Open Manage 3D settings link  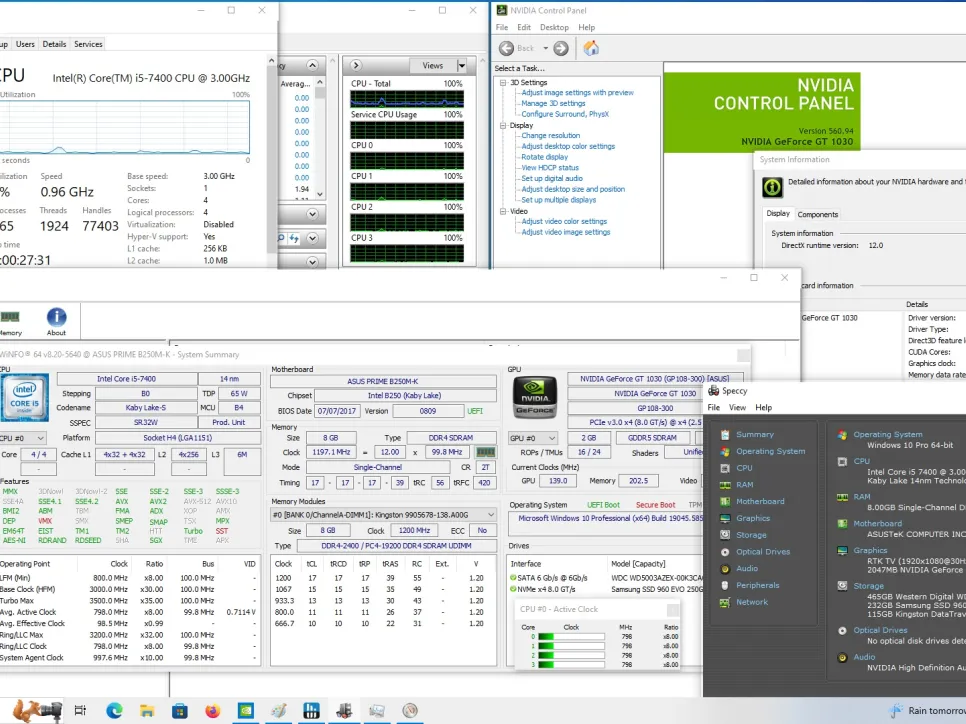point(553,104)
